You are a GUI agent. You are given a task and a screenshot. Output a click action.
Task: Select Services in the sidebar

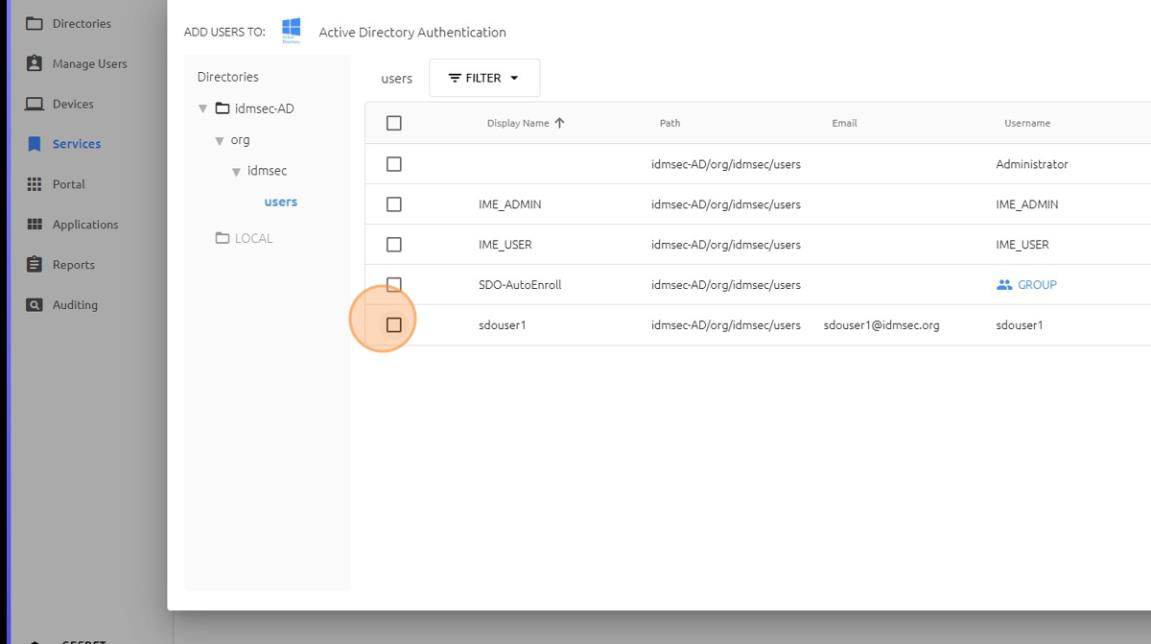coord(76,144)
